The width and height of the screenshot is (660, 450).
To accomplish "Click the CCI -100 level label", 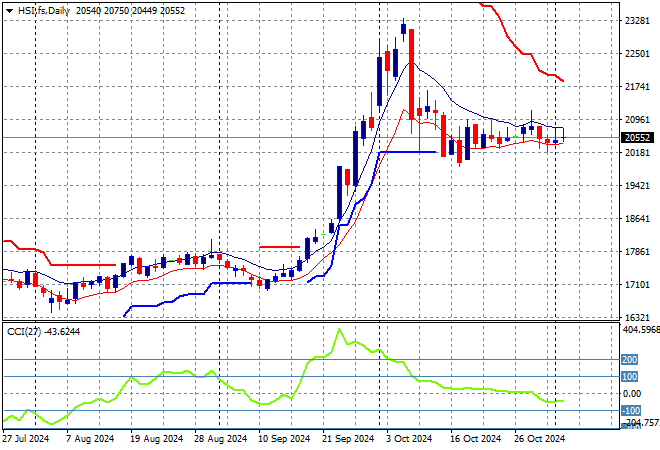I will pos(630,410).
